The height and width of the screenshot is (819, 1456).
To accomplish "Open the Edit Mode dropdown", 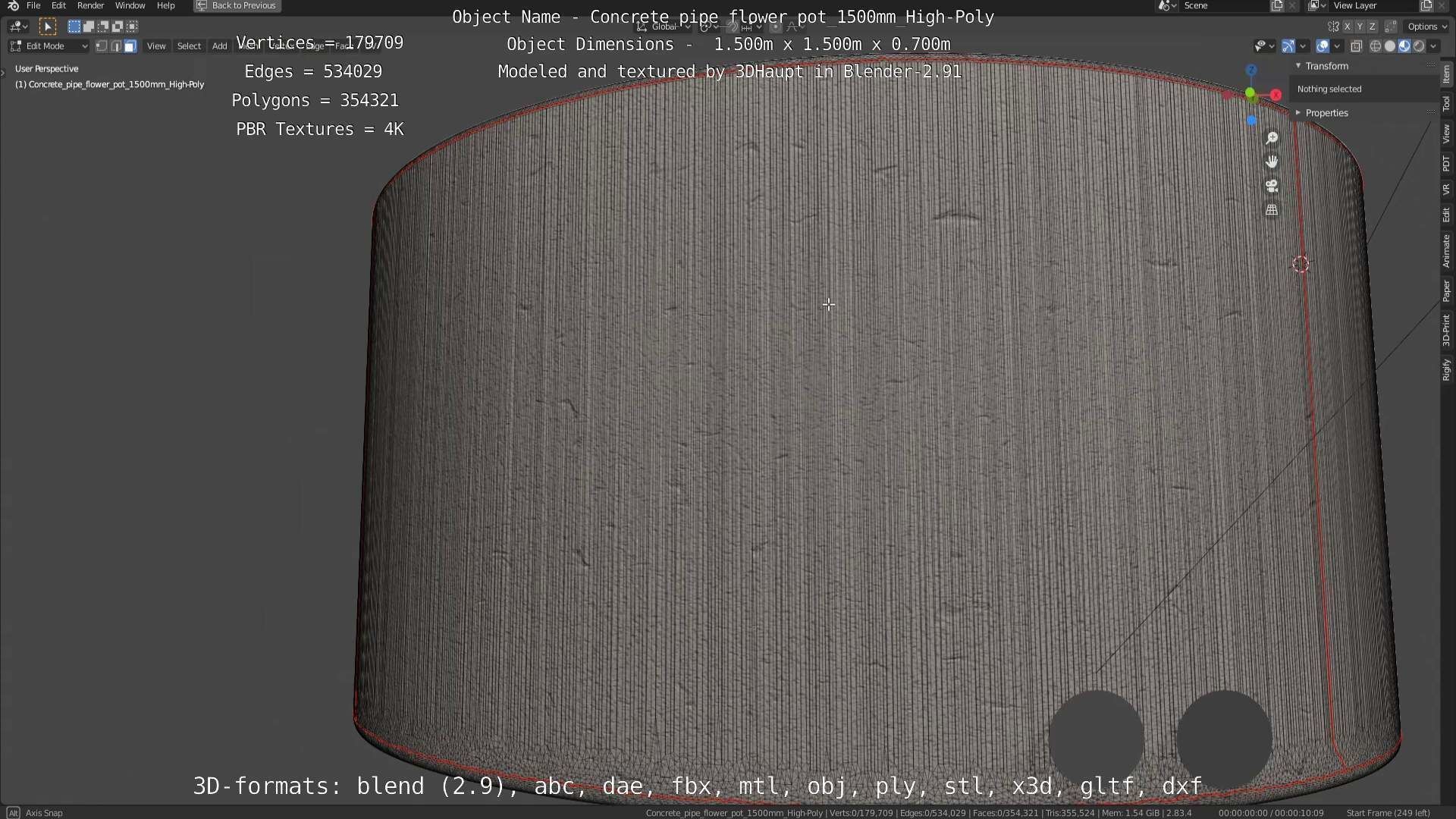I will point(49,46).
